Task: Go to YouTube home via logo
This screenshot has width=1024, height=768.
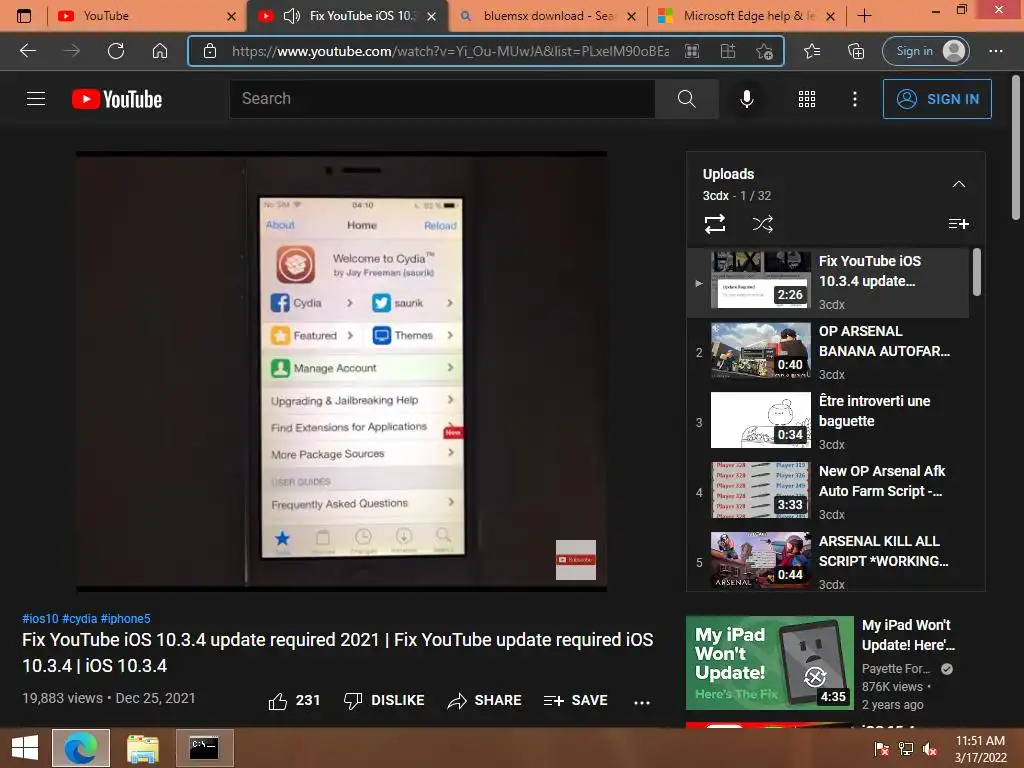Action: [117, 99]
